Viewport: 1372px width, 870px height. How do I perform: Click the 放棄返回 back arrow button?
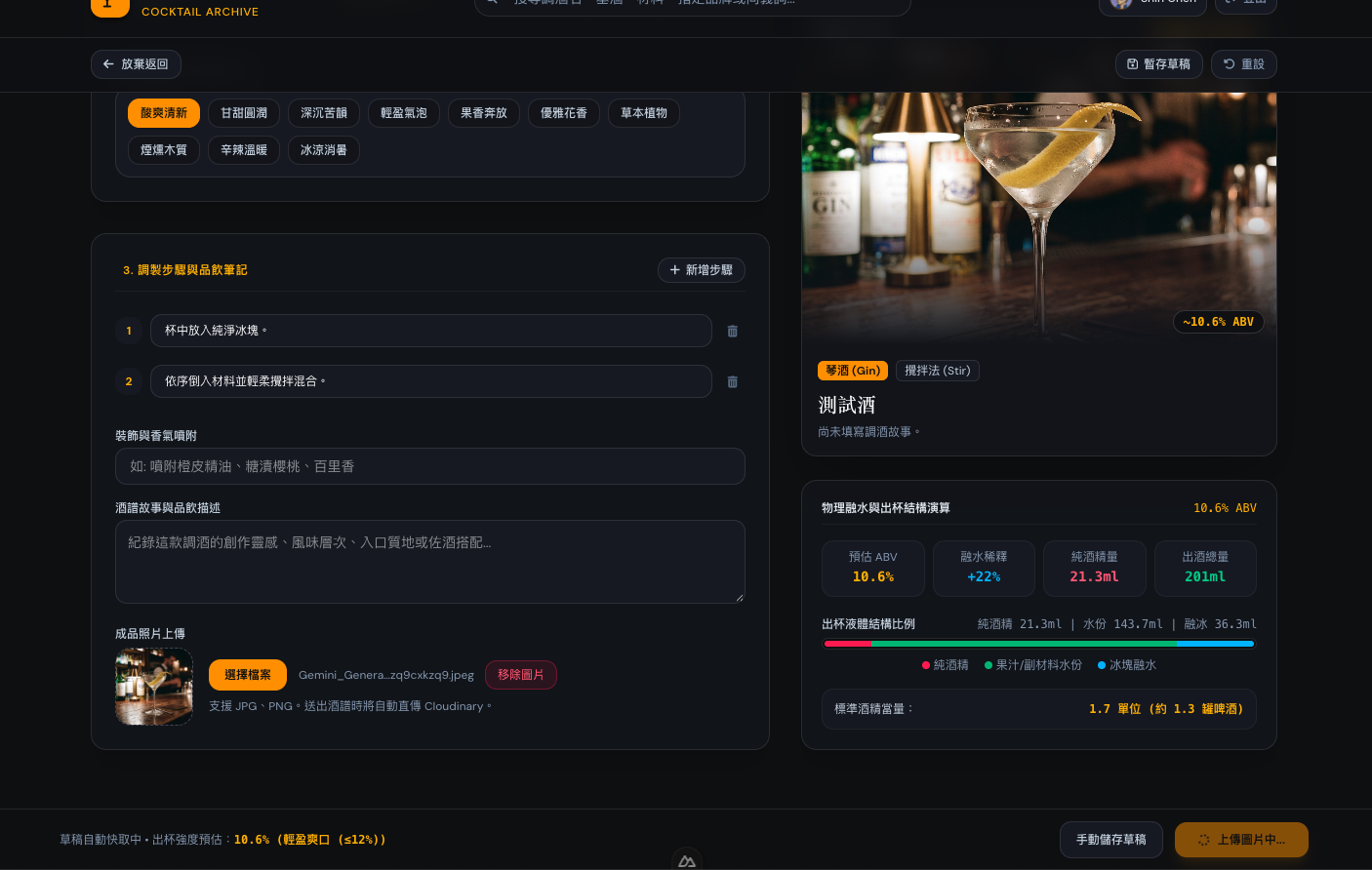click(136, 64)
